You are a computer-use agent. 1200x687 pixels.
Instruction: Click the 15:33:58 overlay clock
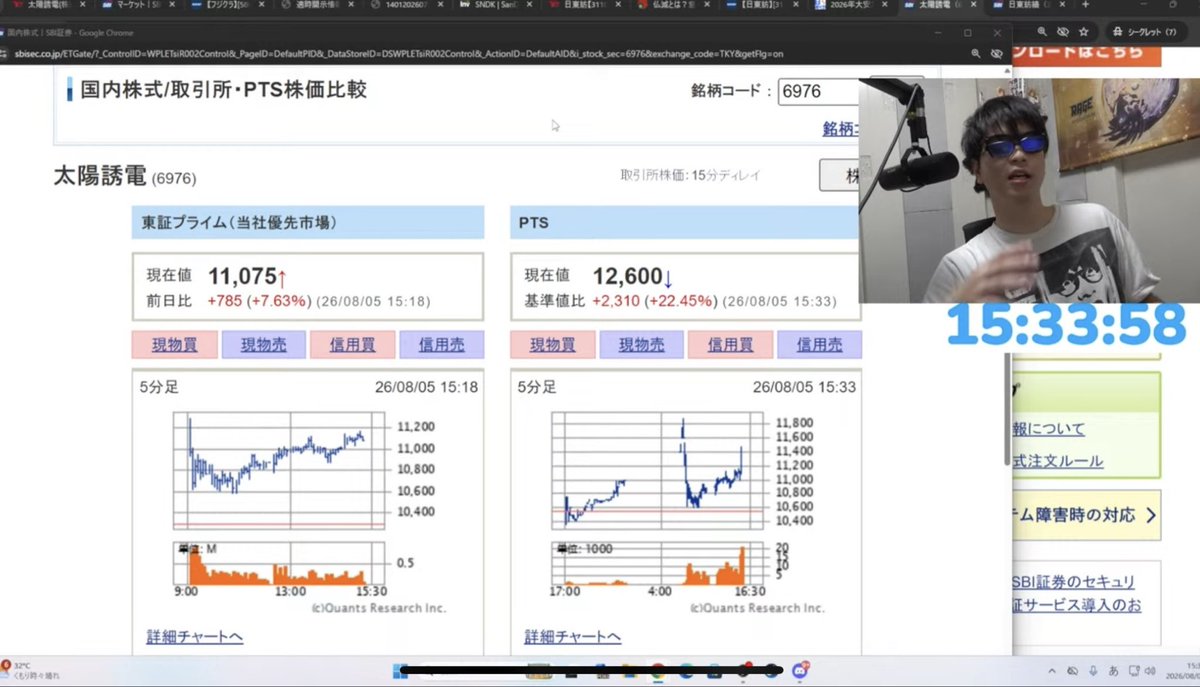coord(1066,325)
